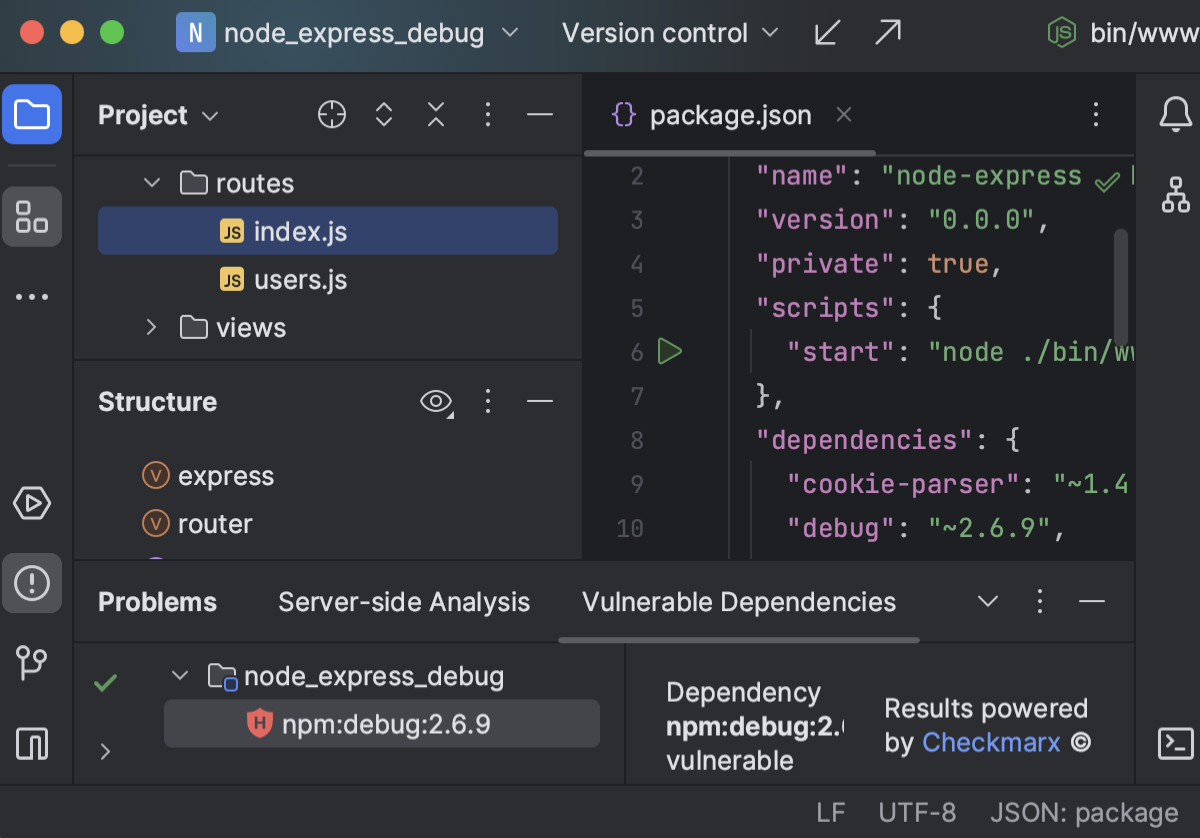
Task: Expand the views folder
Action: 150,327
